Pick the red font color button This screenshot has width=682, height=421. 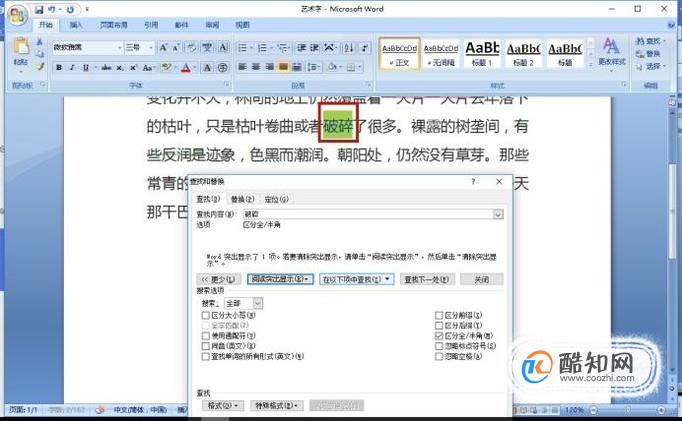pos(186,67)
